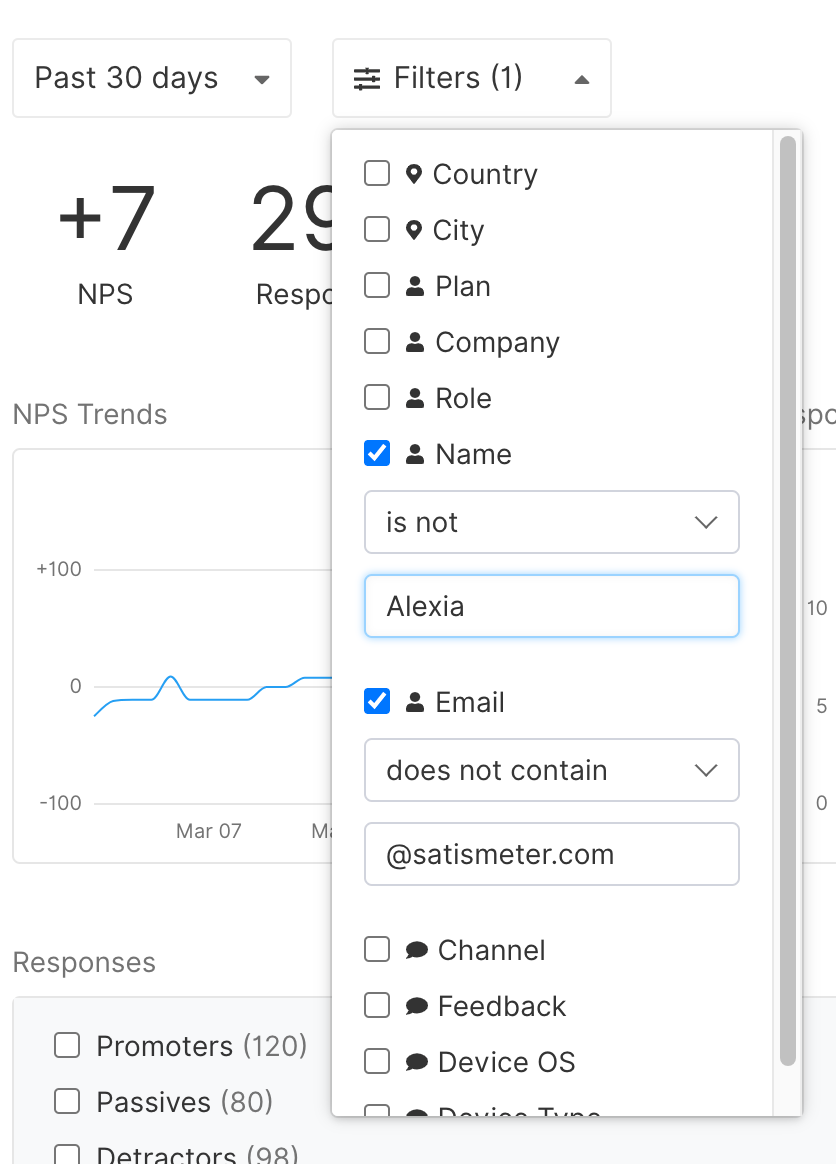Click the Feedback filter label
Image resolution: width=836 pixels, height=1164 pixels.
click(502, 1006)
